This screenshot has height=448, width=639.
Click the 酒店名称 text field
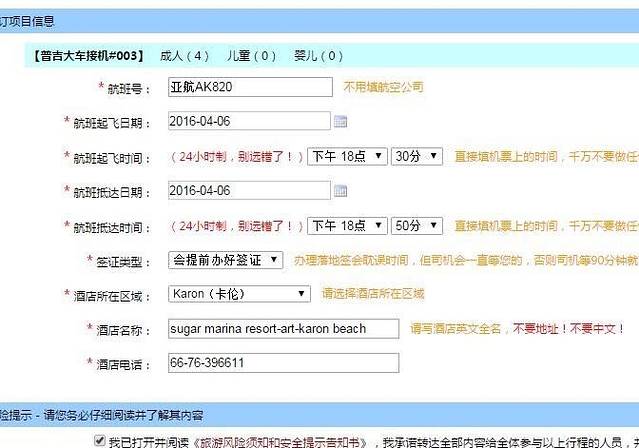(x=283, y=329)
